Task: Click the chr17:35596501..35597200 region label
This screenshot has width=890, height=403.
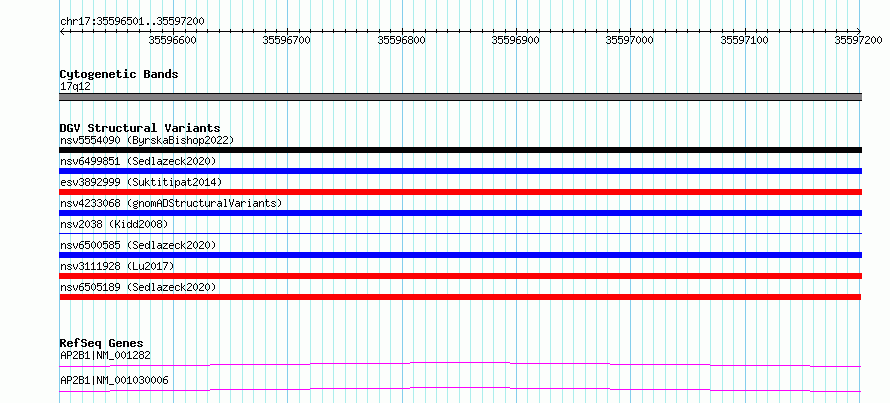Action: (x=132, y=22)
